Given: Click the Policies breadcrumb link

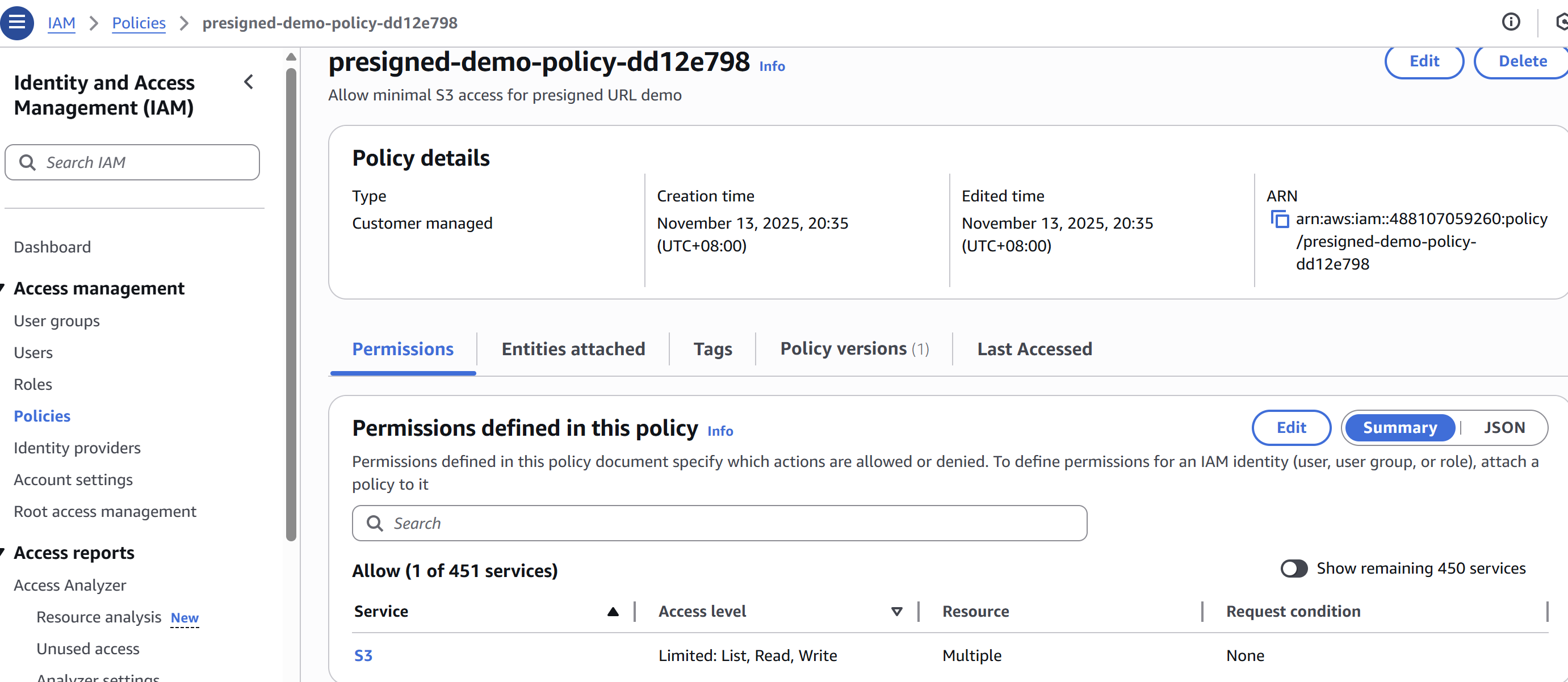Looking at the screenshot, I should 139,23.
